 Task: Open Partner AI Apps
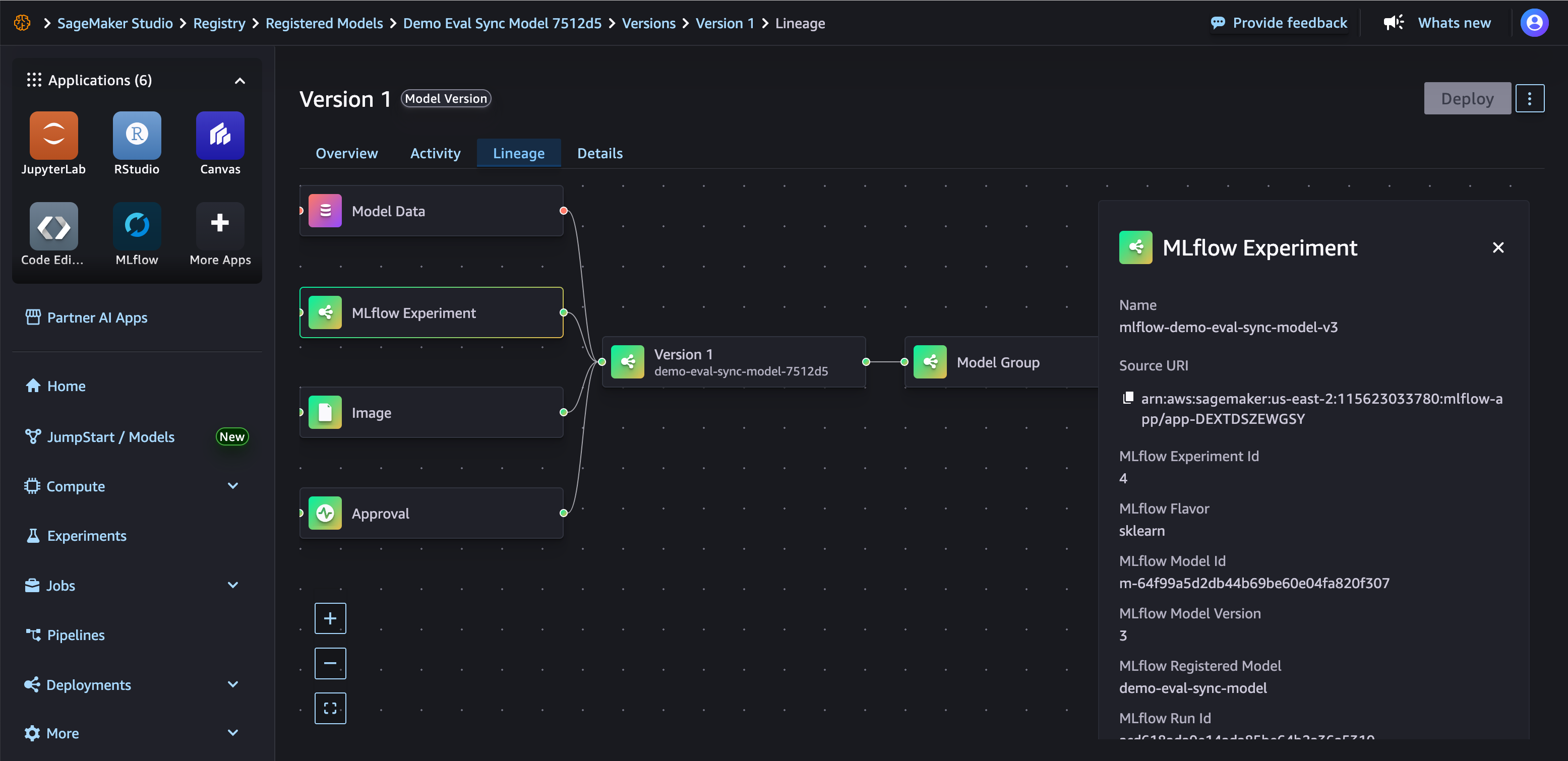click(97, 318)
